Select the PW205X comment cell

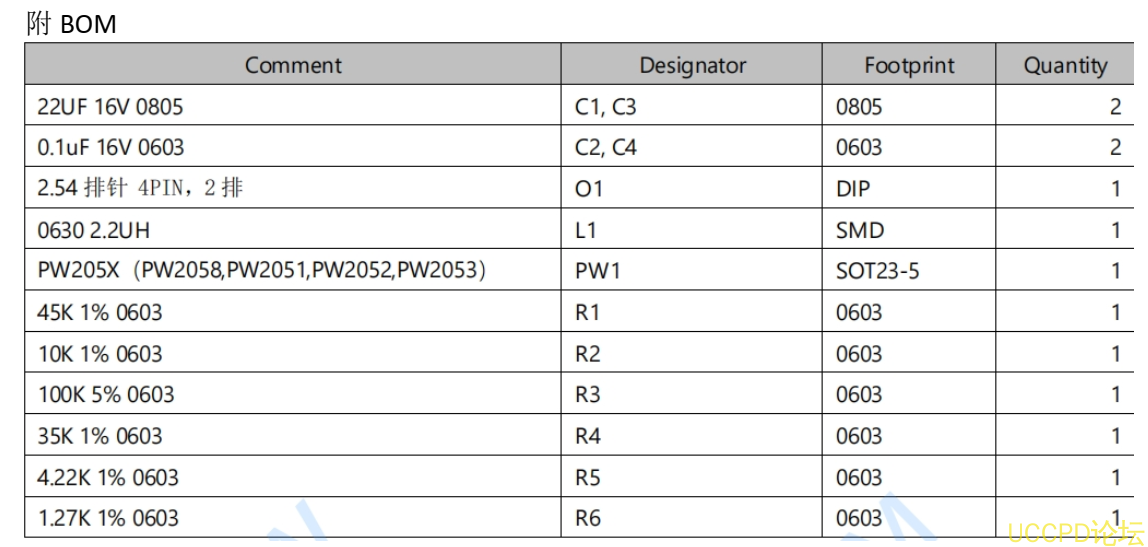pos(261,271)
